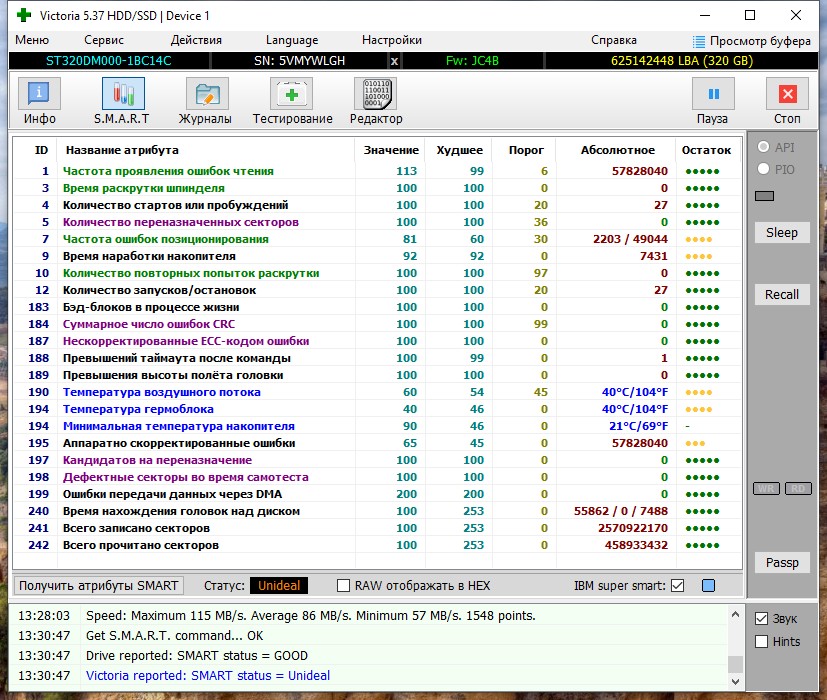Select row Суммарное число ошибок CRC

377,324
